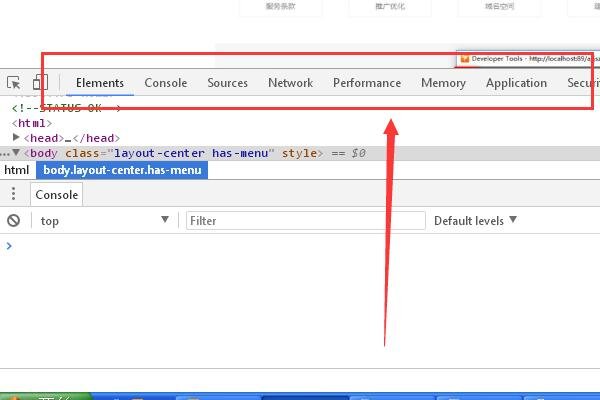Screen dimensions: 600x400
Task: Open the Network tab
Action: [290, 83]
